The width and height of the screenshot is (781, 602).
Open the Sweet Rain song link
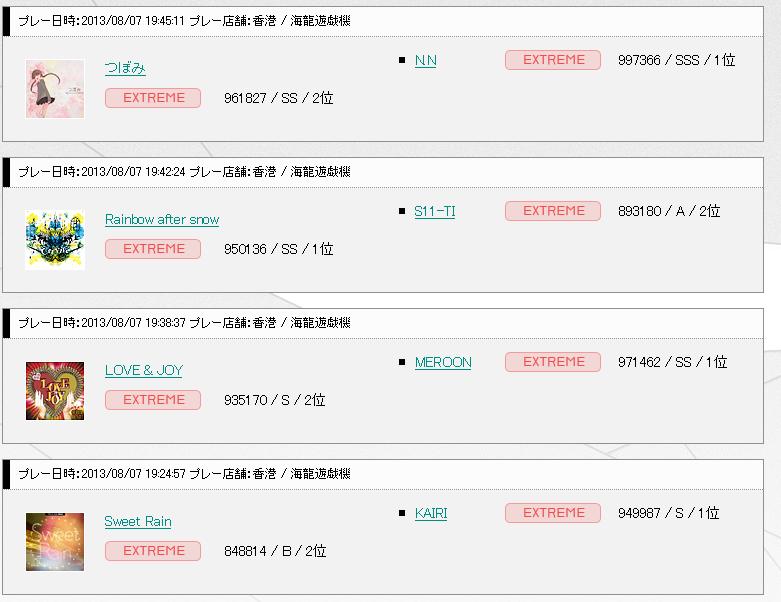pyautogui.click(x=138, y=521)
